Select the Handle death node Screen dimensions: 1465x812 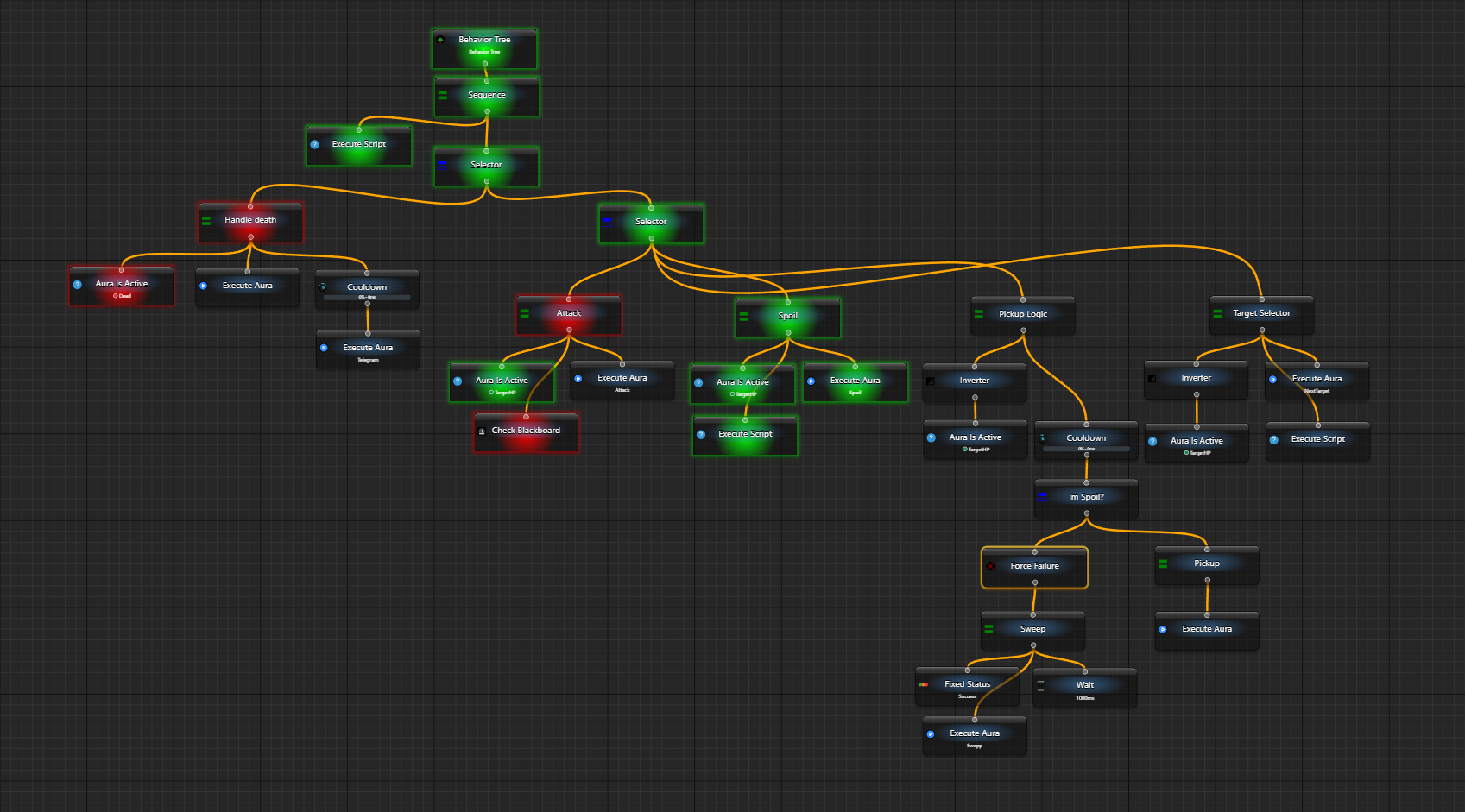[250, 223]
